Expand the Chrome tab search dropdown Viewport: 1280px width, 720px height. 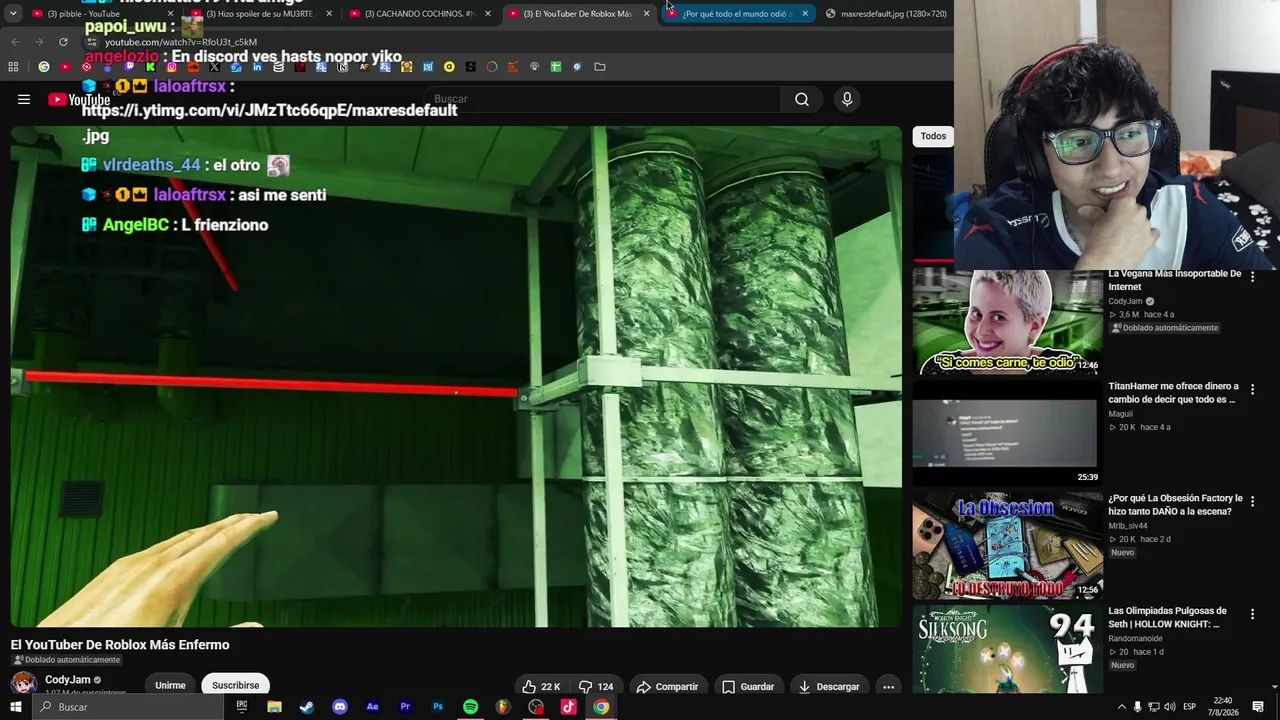click(13, 13)
